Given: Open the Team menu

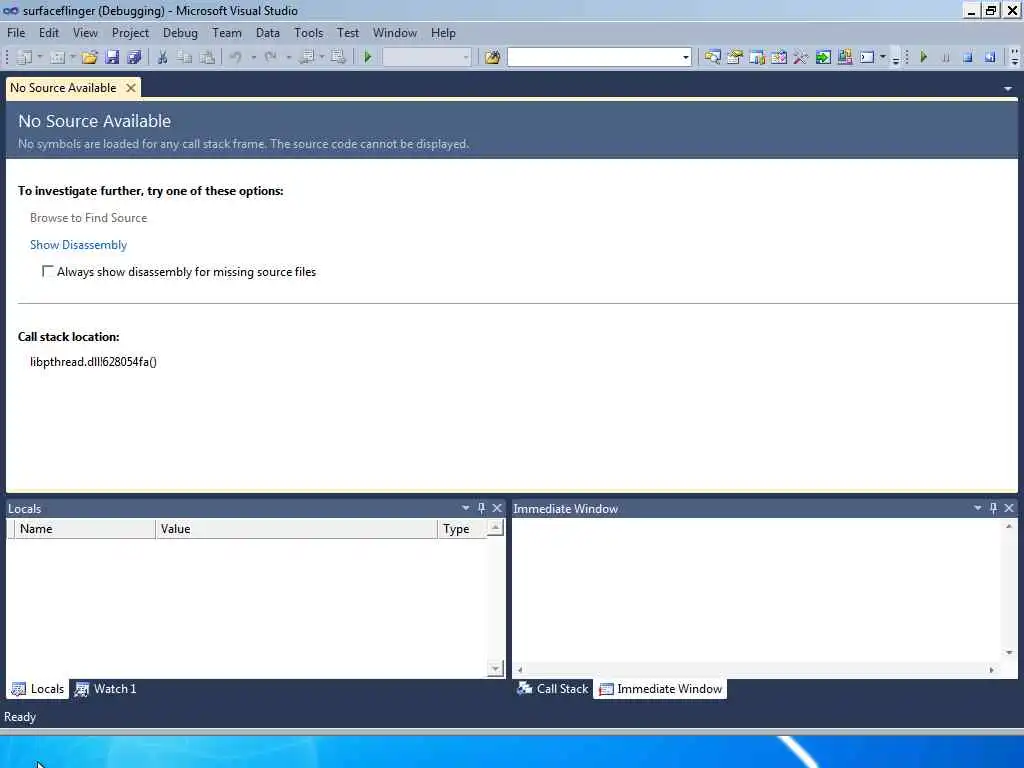Looking at the screenshot, I should pyautogui.click(x=227, y=33).
